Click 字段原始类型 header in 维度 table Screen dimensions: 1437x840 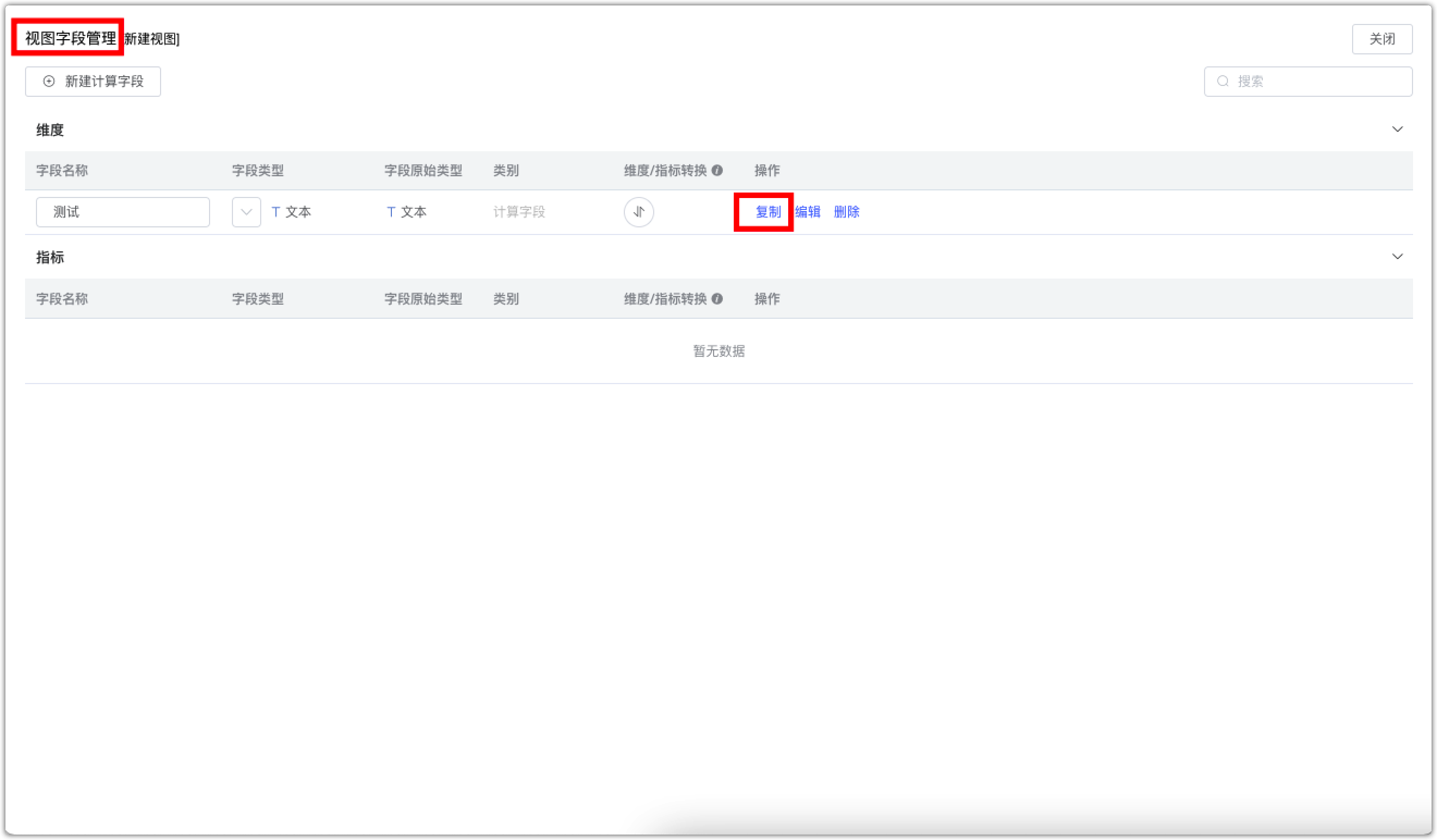tap(423, 170)
